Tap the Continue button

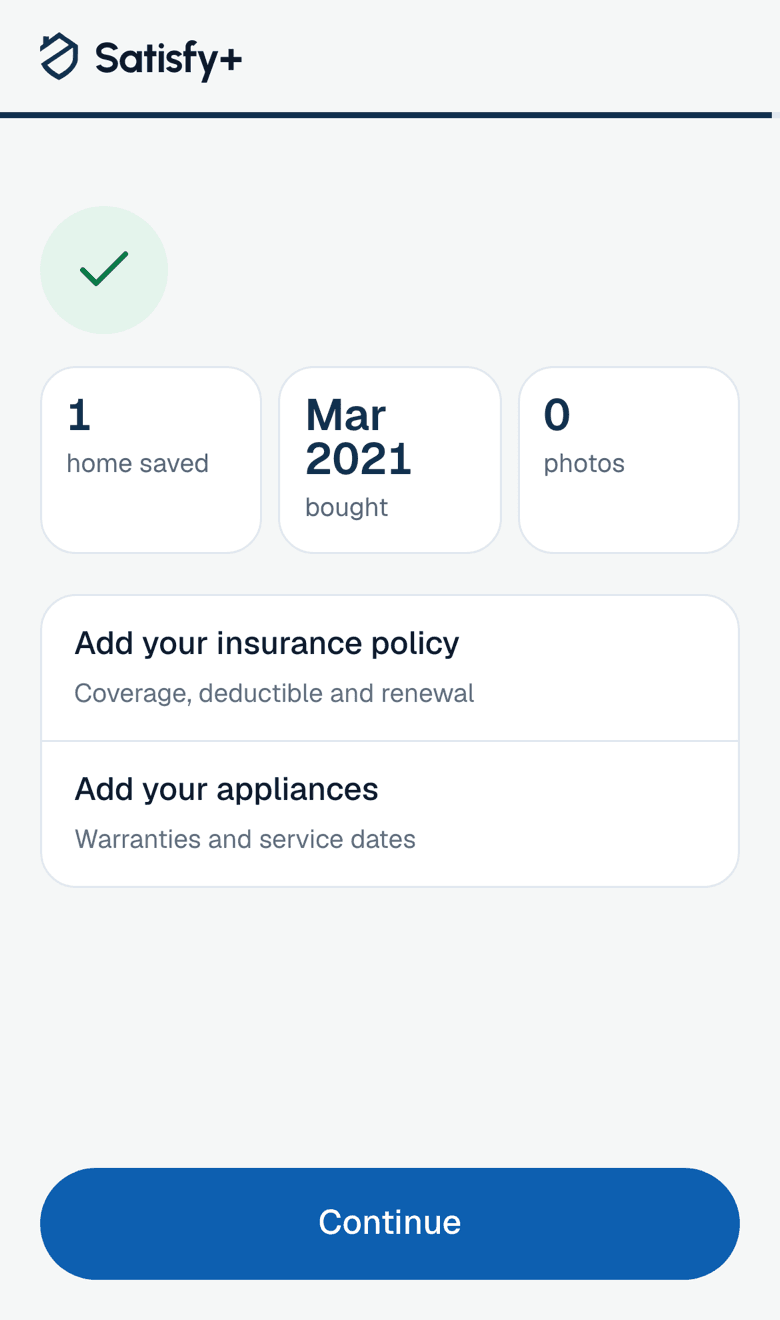pyautogui.click(x=390, y=1223)
